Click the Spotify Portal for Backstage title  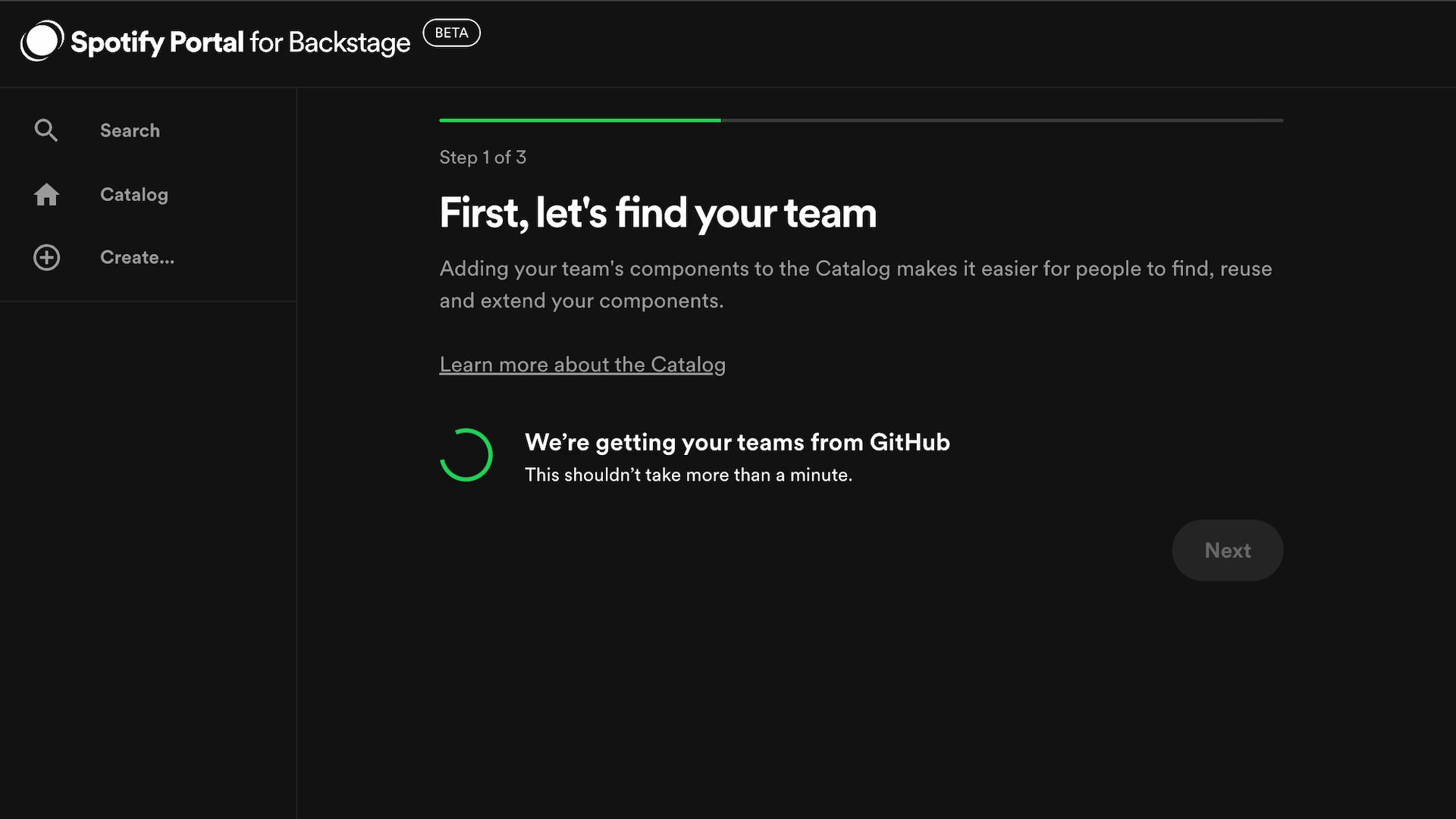tap(239, 42)
